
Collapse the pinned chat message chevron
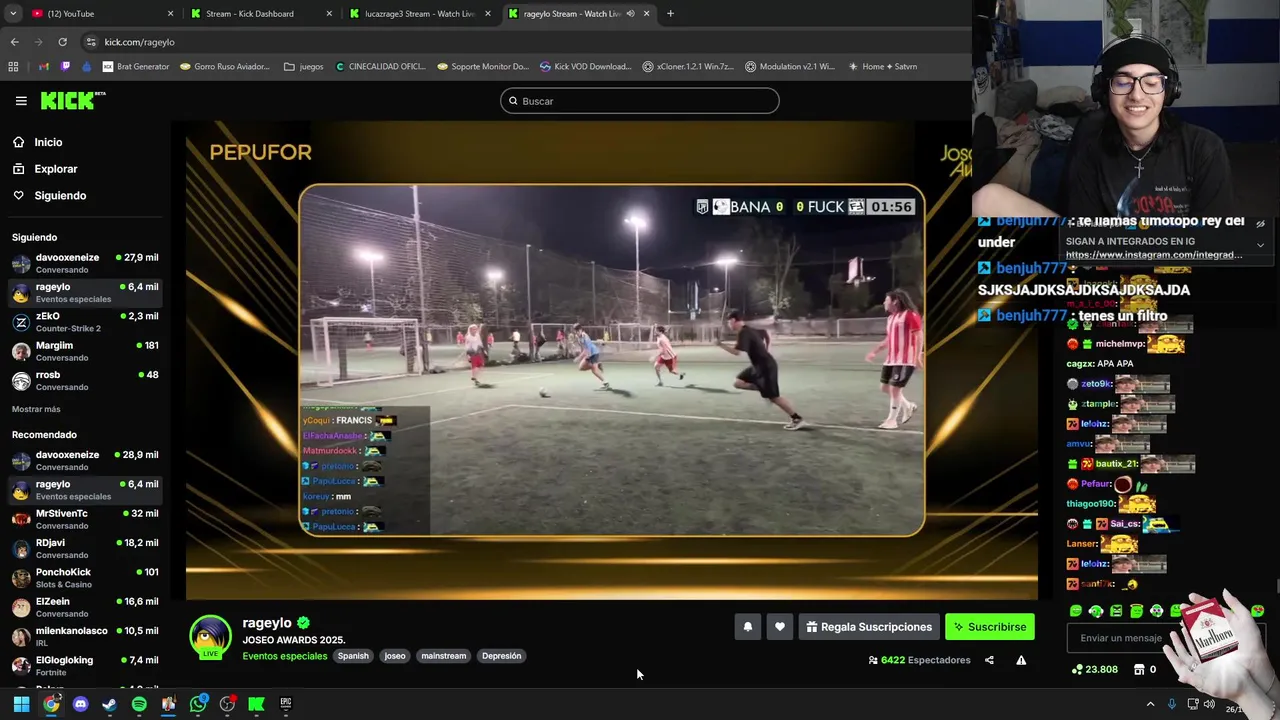click(x=1260, y=245)
